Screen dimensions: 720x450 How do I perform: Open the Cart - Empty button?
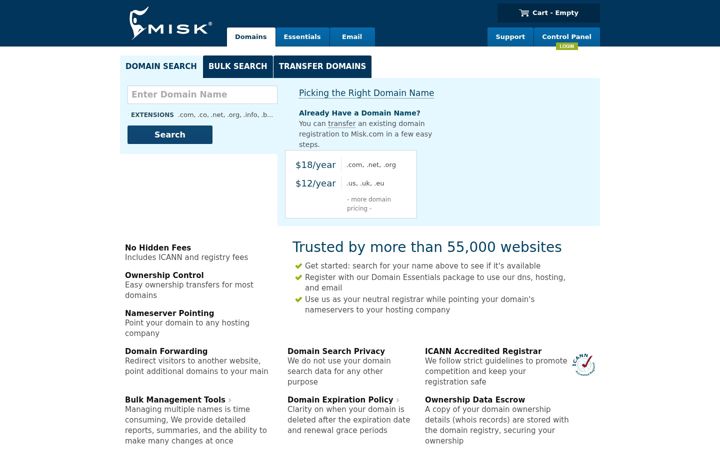click(x=549, y=13)
